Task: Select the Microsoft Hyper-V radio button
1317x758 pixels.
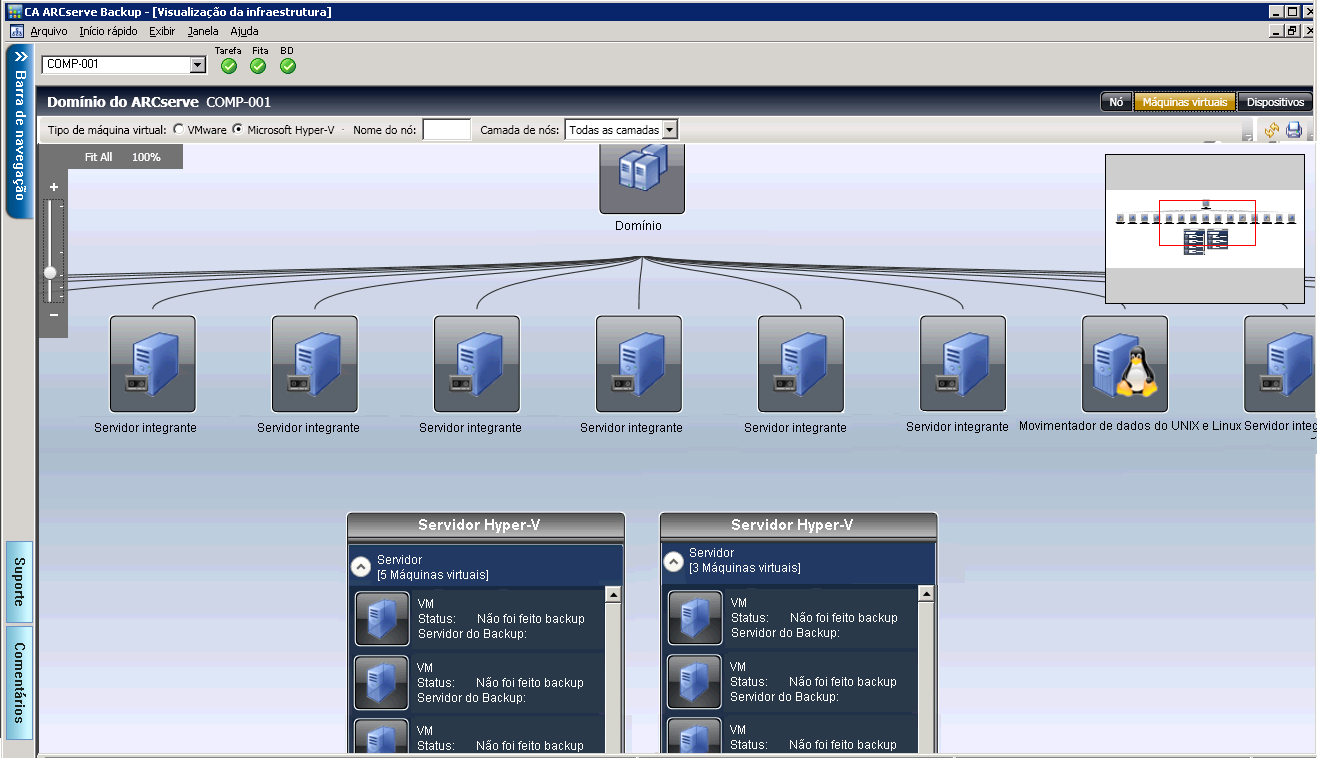Action: click(x=238, y=130)
